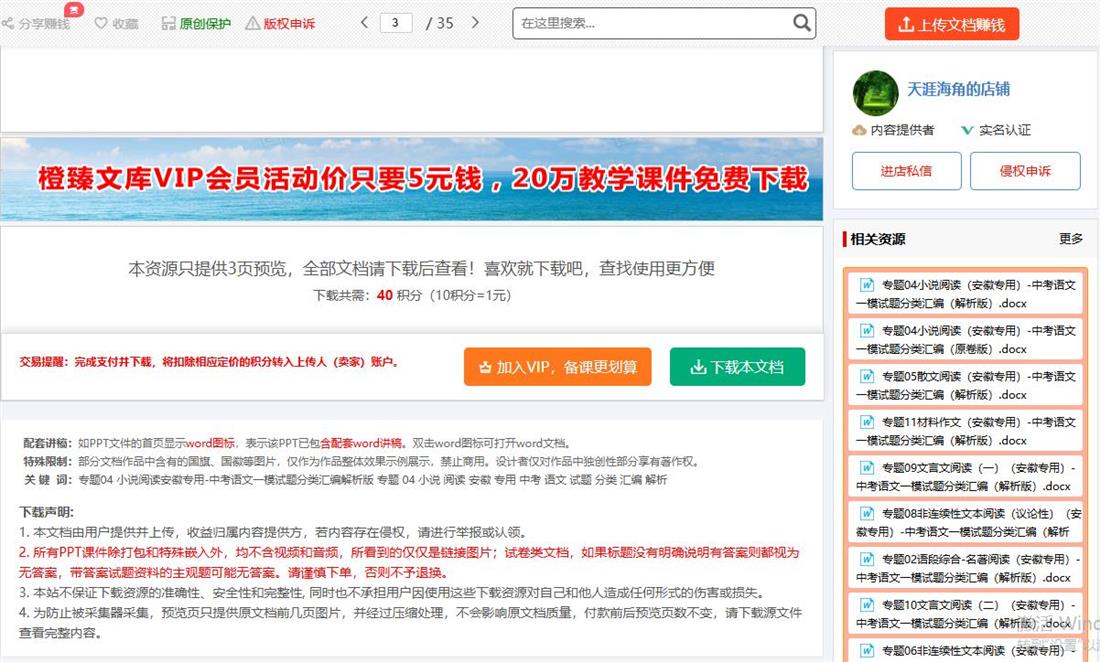
Task: Open 专题02语段综合-名著阅读 resource
Action: click(966, 568)
